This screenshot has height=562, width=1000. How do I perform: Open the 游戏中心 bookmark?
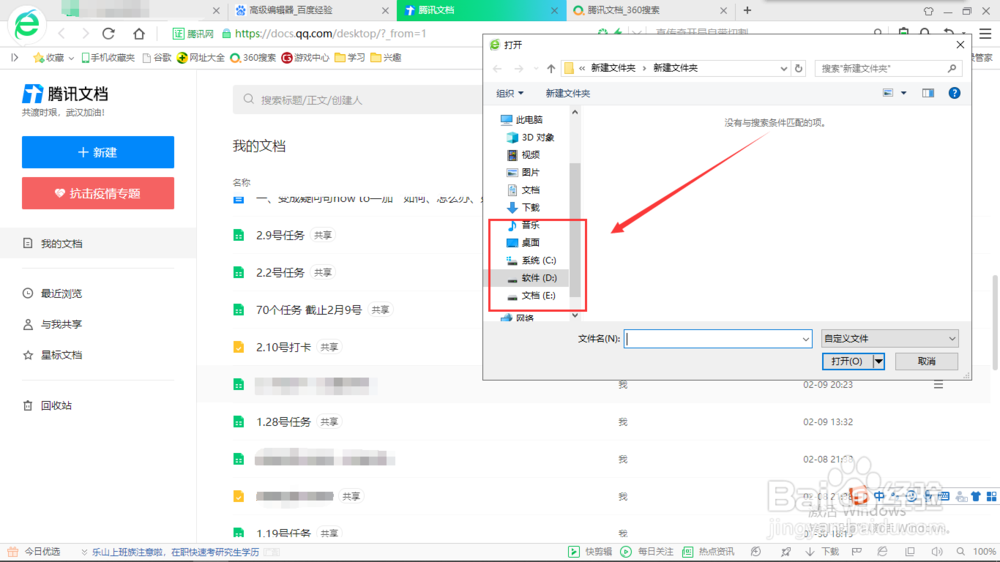click(x=305, y=57)
